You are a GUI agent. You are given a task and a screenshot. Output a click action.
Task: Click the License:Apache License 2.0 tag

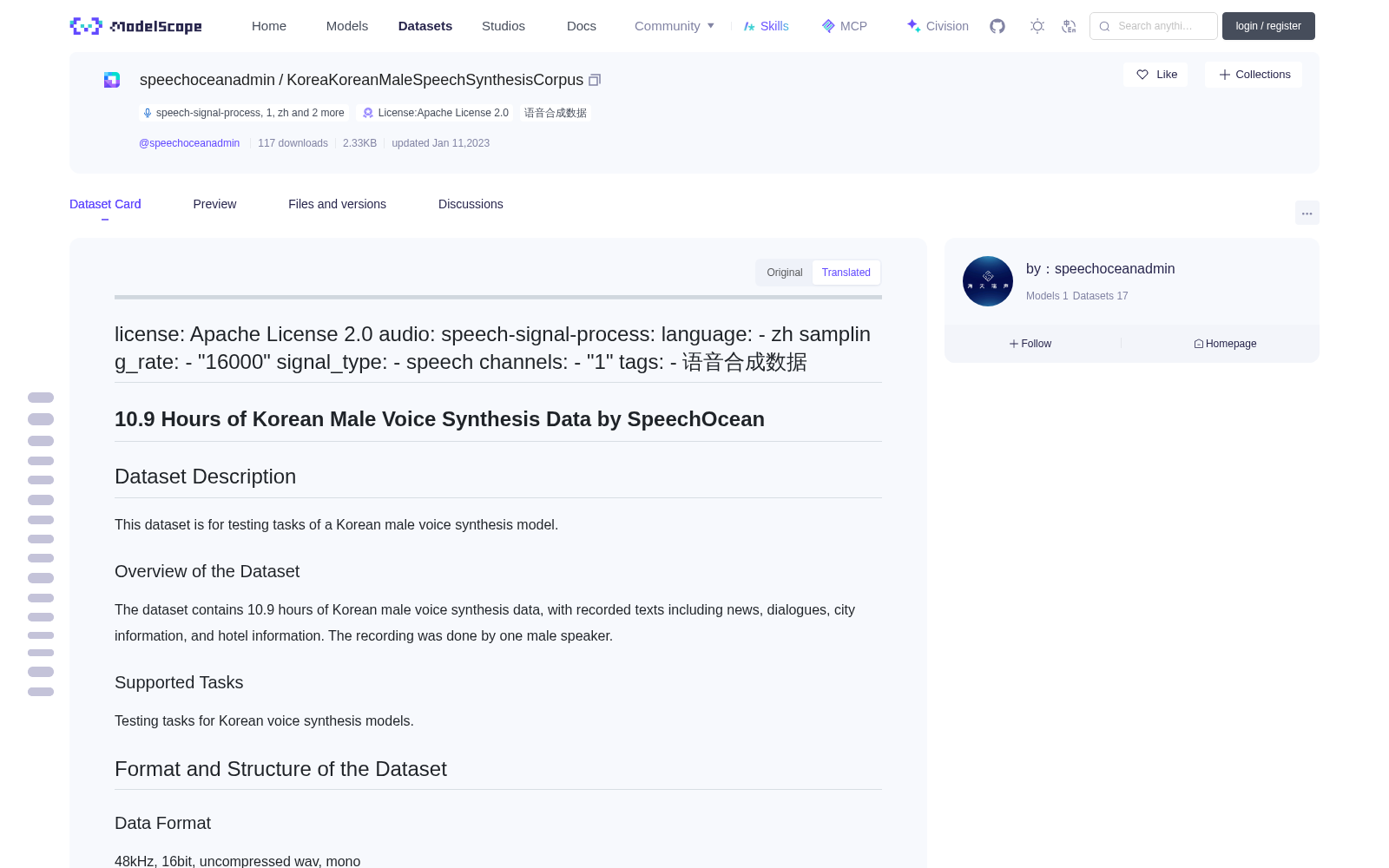[436, 113]
